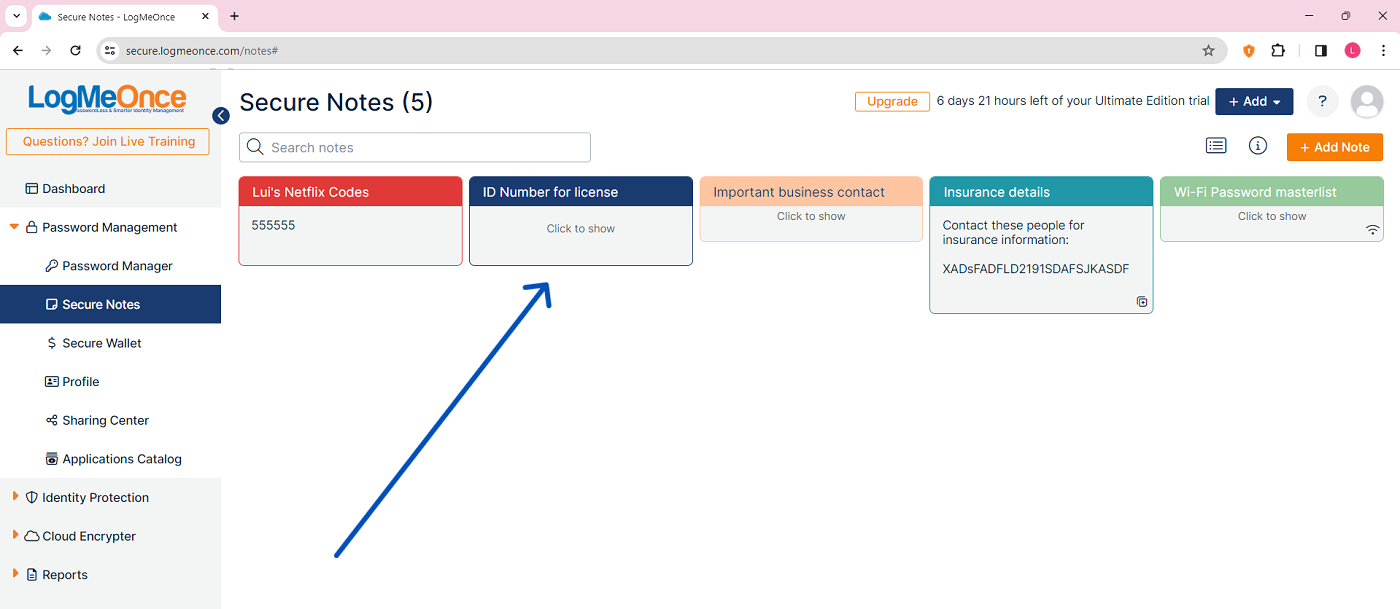Reveal the ID Number for license note

(580, 229)
